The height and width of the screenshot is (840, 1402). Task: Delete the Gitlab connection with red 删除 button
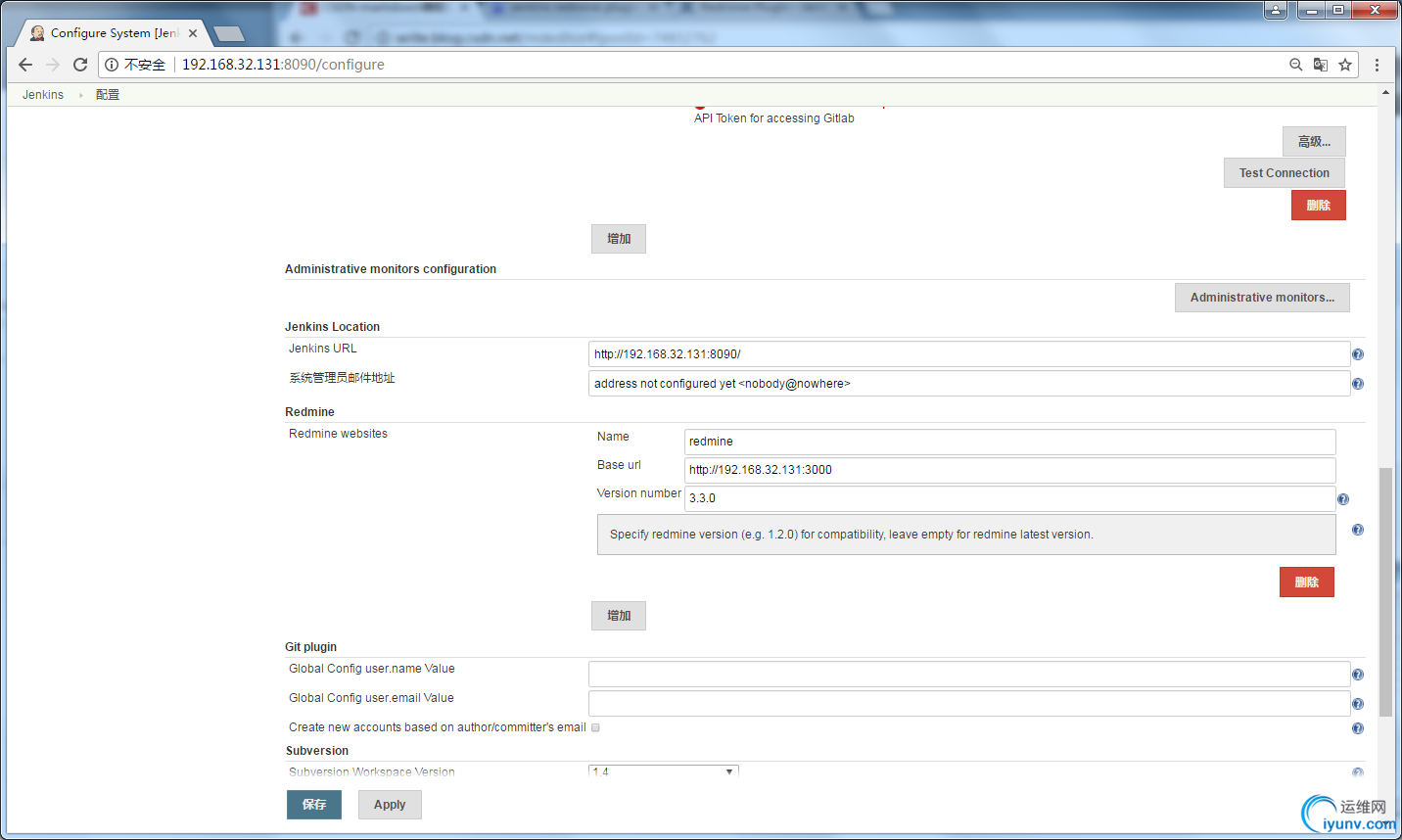coord(1319,206)
